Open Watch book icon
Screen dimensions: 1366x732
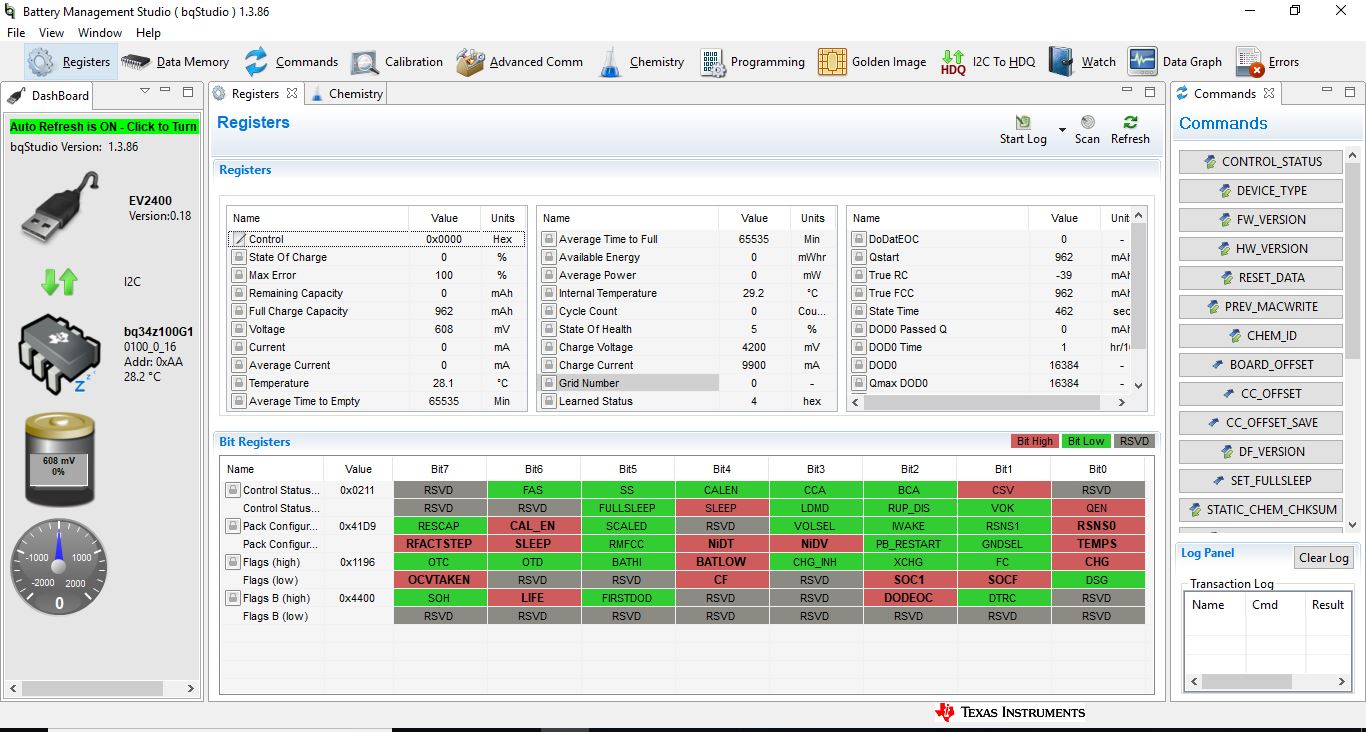tap(1061, 62)
